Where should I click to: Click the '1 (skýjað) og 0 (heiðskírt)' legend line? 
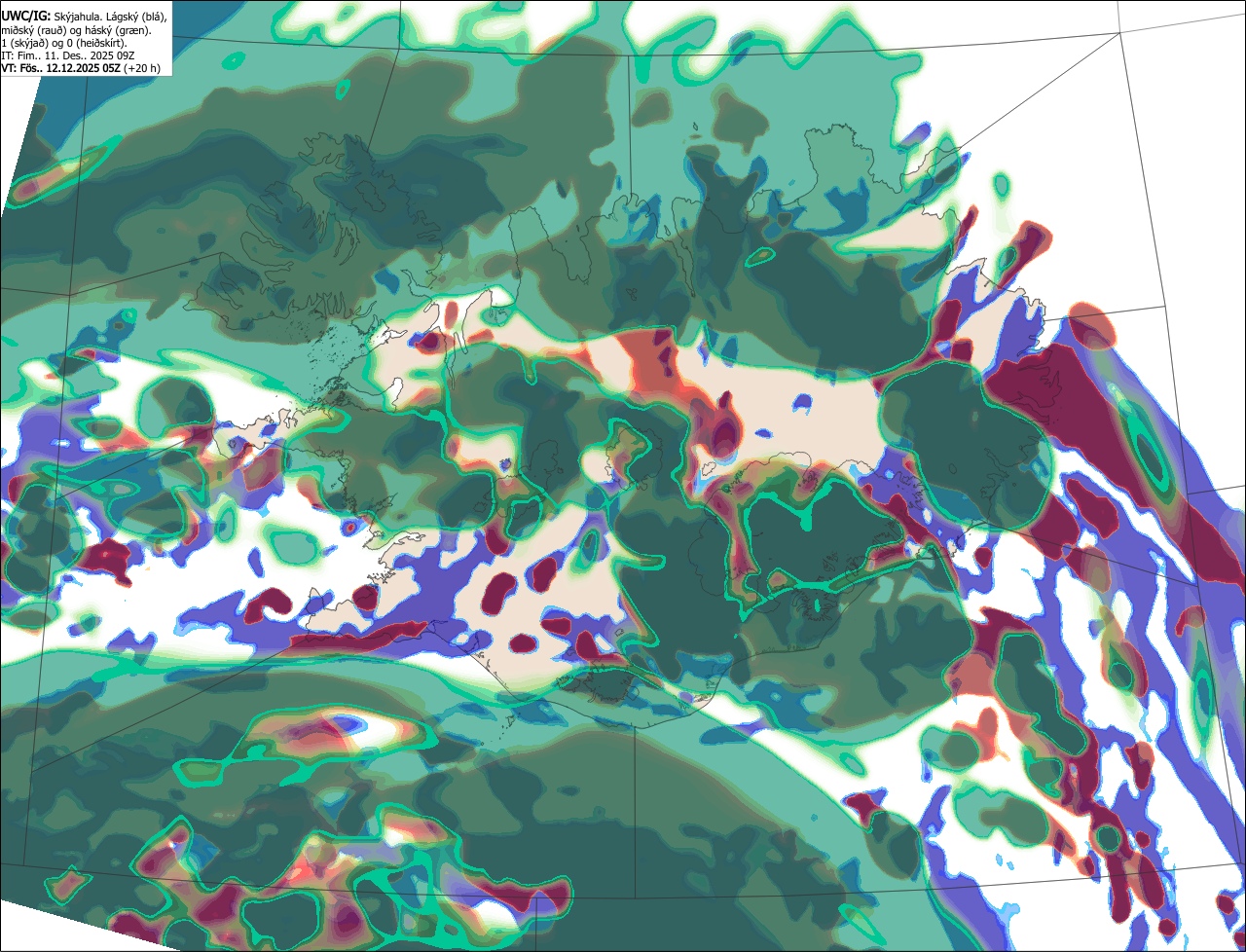click(x=63, y=44)
